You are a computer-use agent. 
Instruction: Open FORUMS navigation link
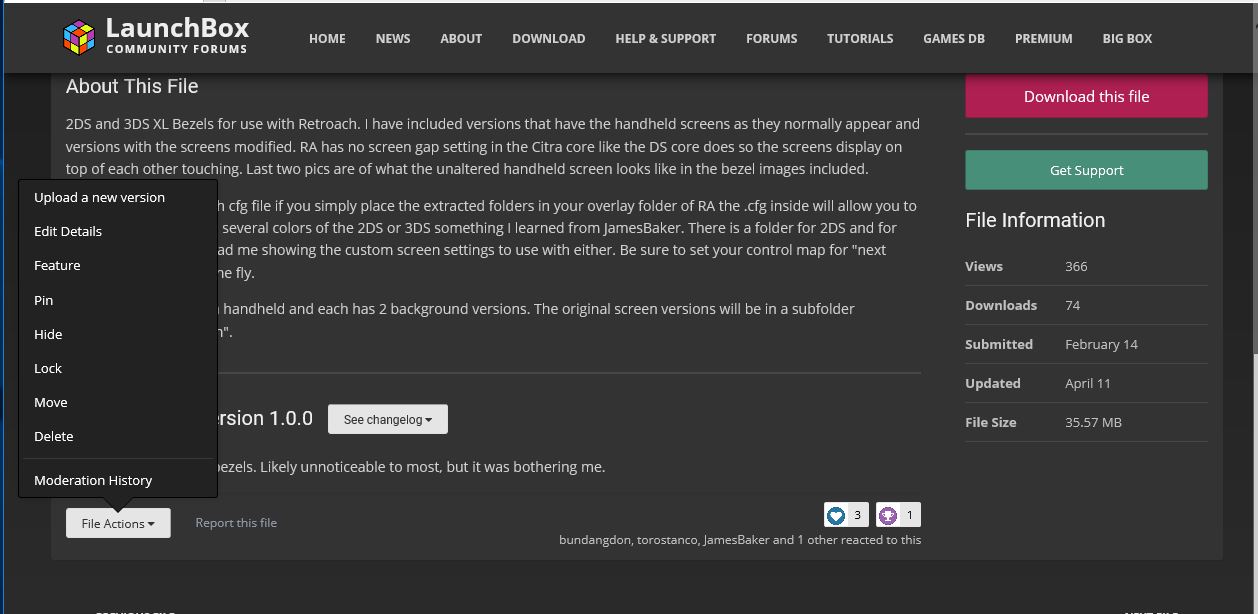[x=772, y=38]
